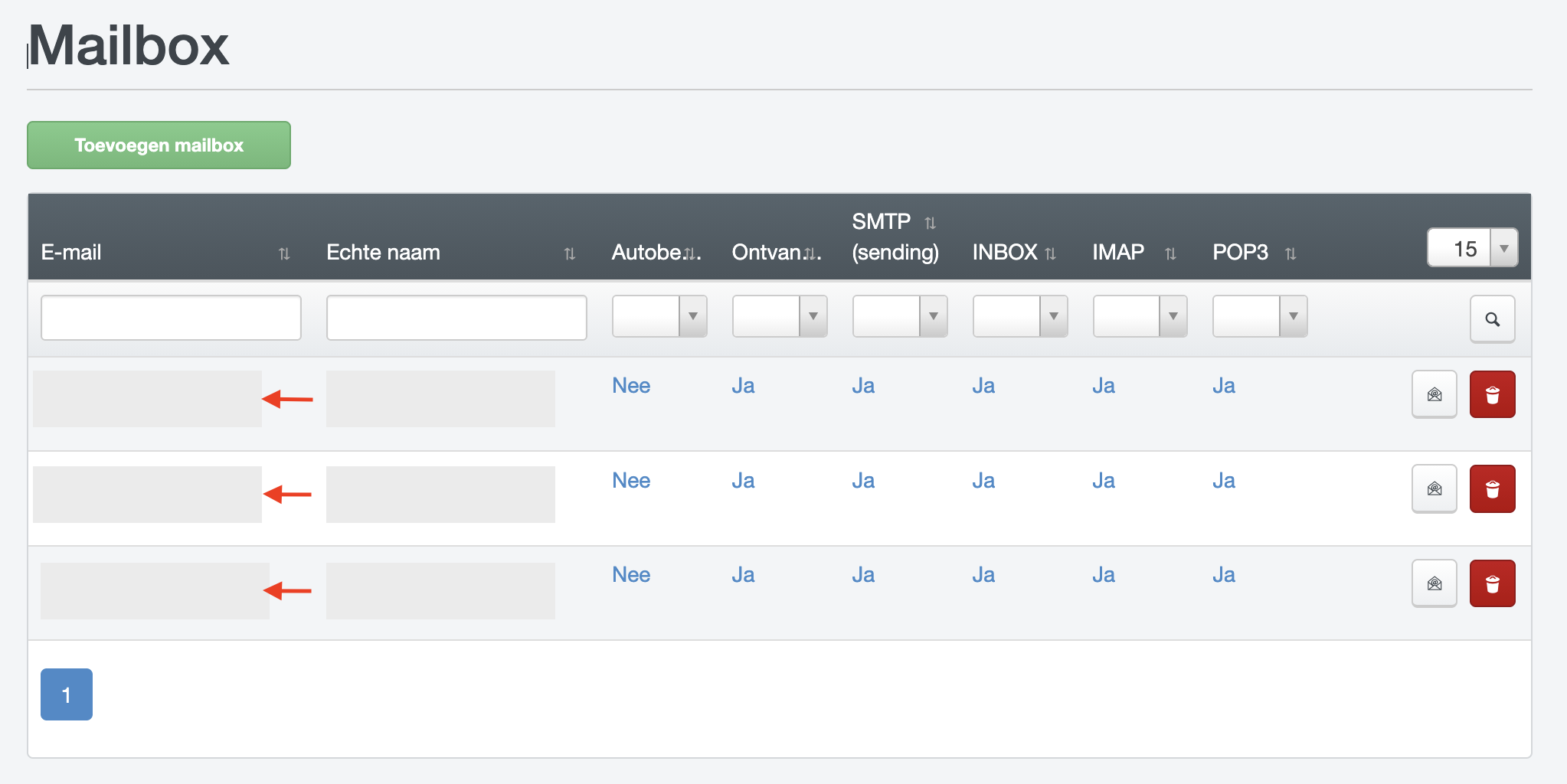Focus the E-mail filter text field

point(171,318)
